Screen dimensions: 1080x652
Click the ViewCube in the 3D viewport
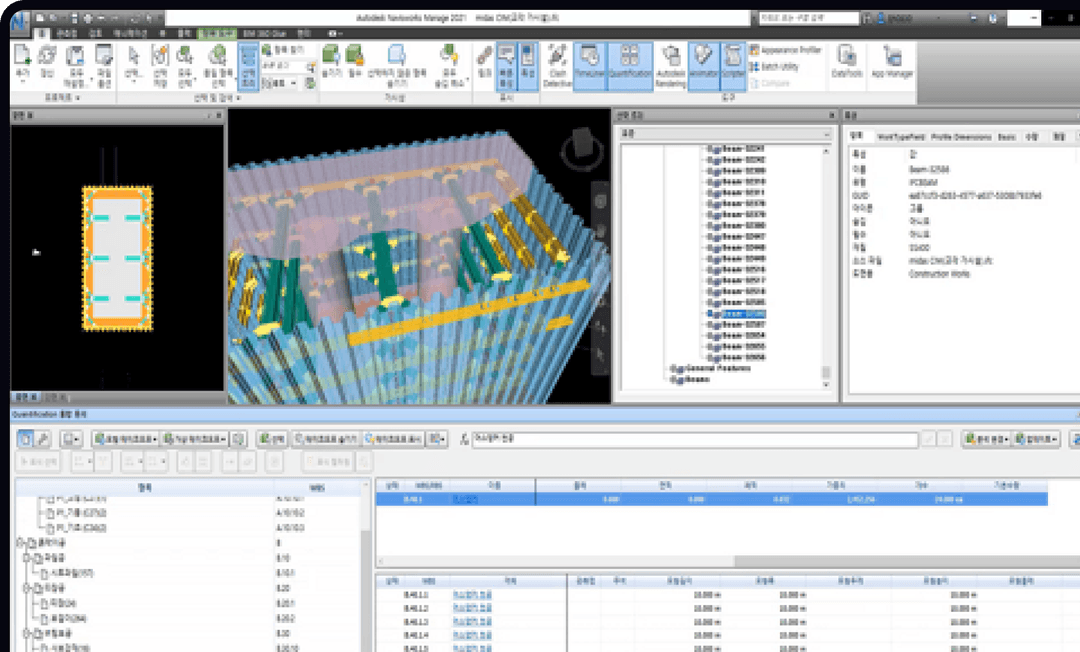[581, 147]
